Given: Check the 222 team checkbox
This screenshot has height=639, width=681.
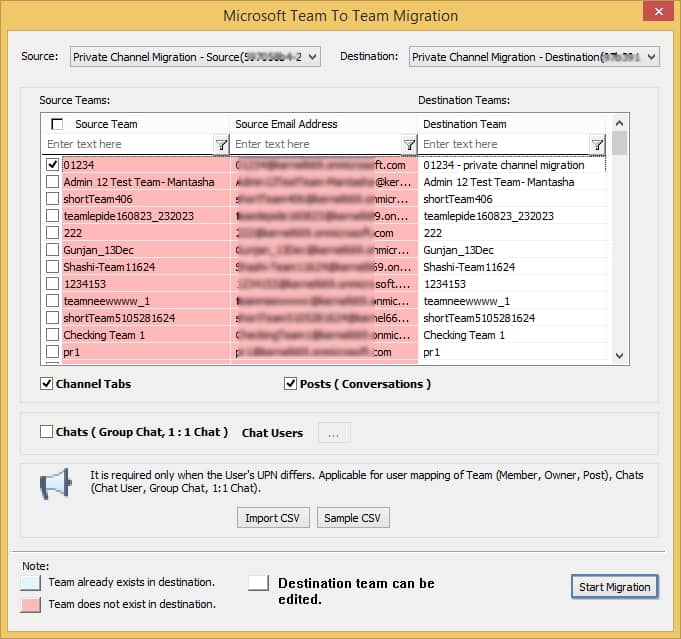Looking at the screenshot, I should pos(53,232).
